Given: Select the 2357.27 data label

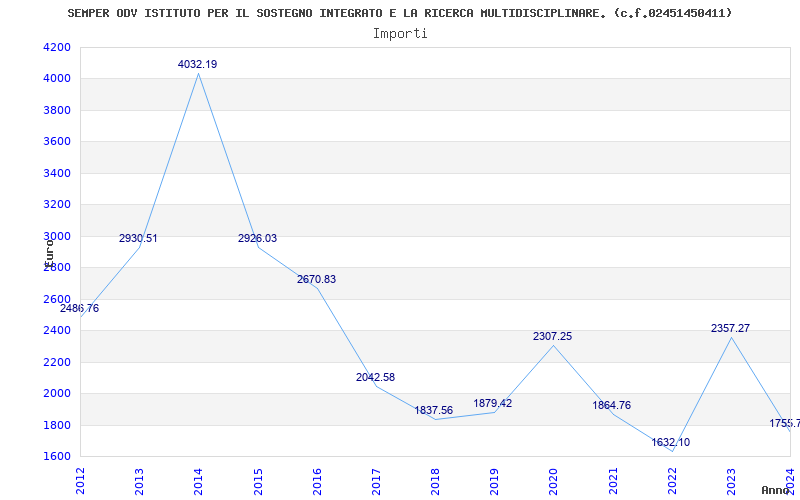Looking at the screenshot, I should [x=731, y=329].
